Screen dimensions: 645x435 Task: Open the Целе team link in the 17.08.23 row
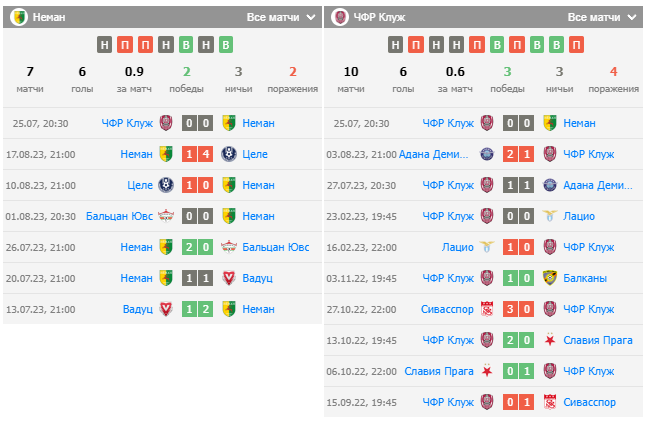pos(255,154)
